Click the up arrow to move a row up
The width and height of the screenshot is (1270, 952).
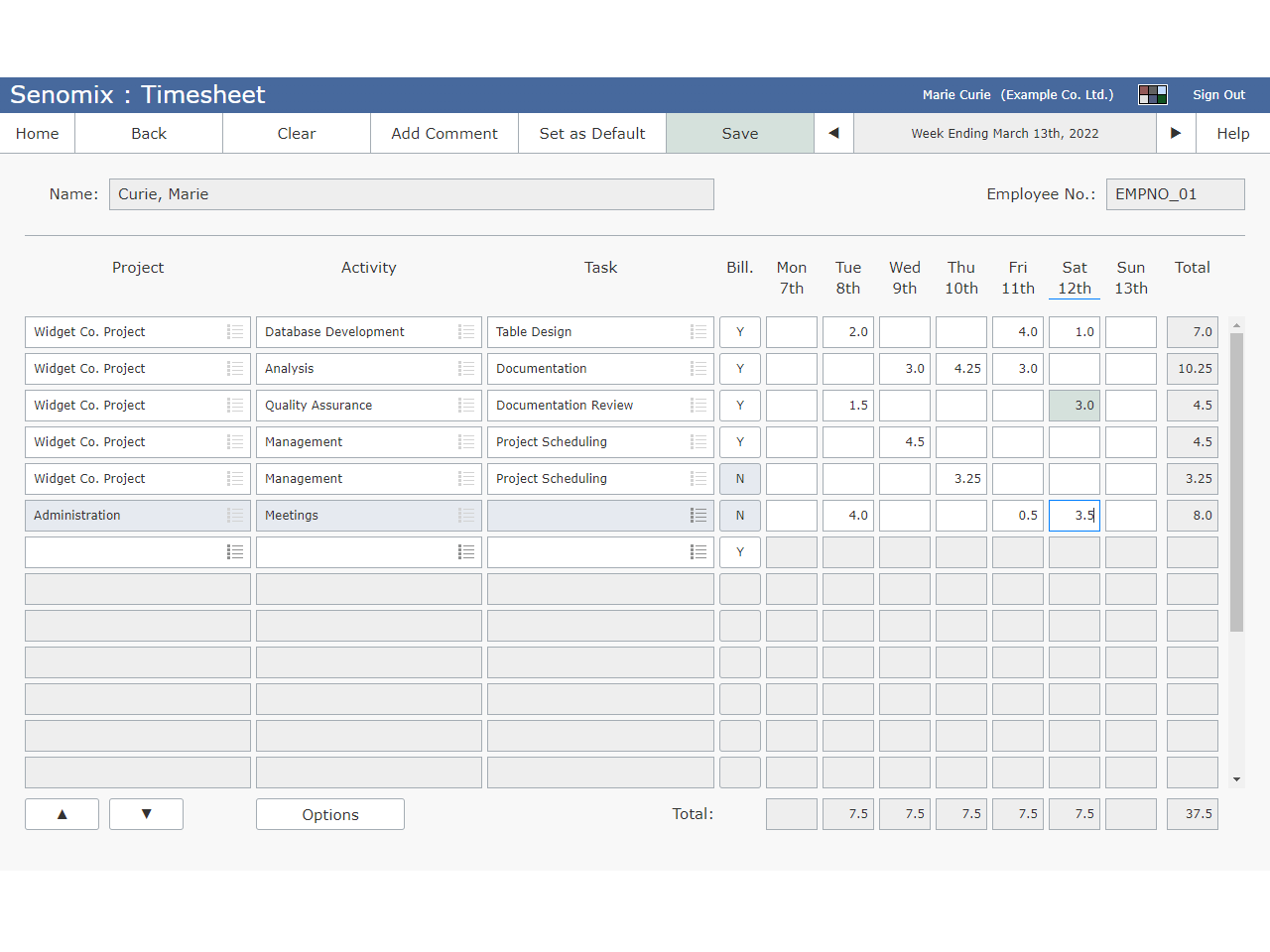pos(62,813)
